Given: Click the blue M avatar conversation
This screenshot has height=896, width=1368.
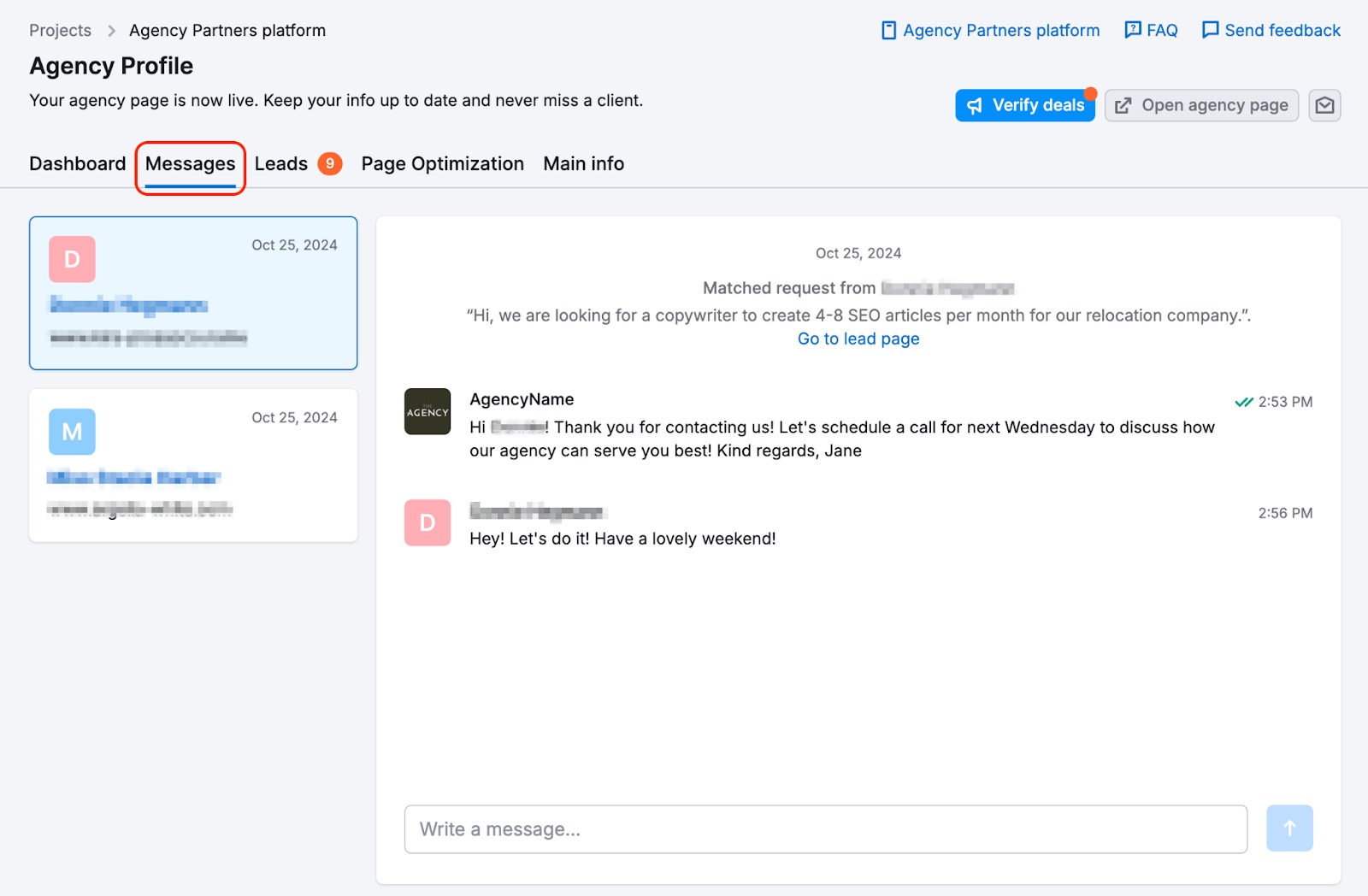Looking at the screenshot, I should [73, 433].
